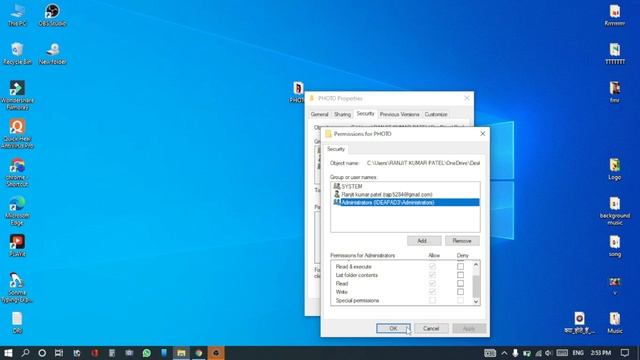Select the song desktop folder

coord(615,246)
